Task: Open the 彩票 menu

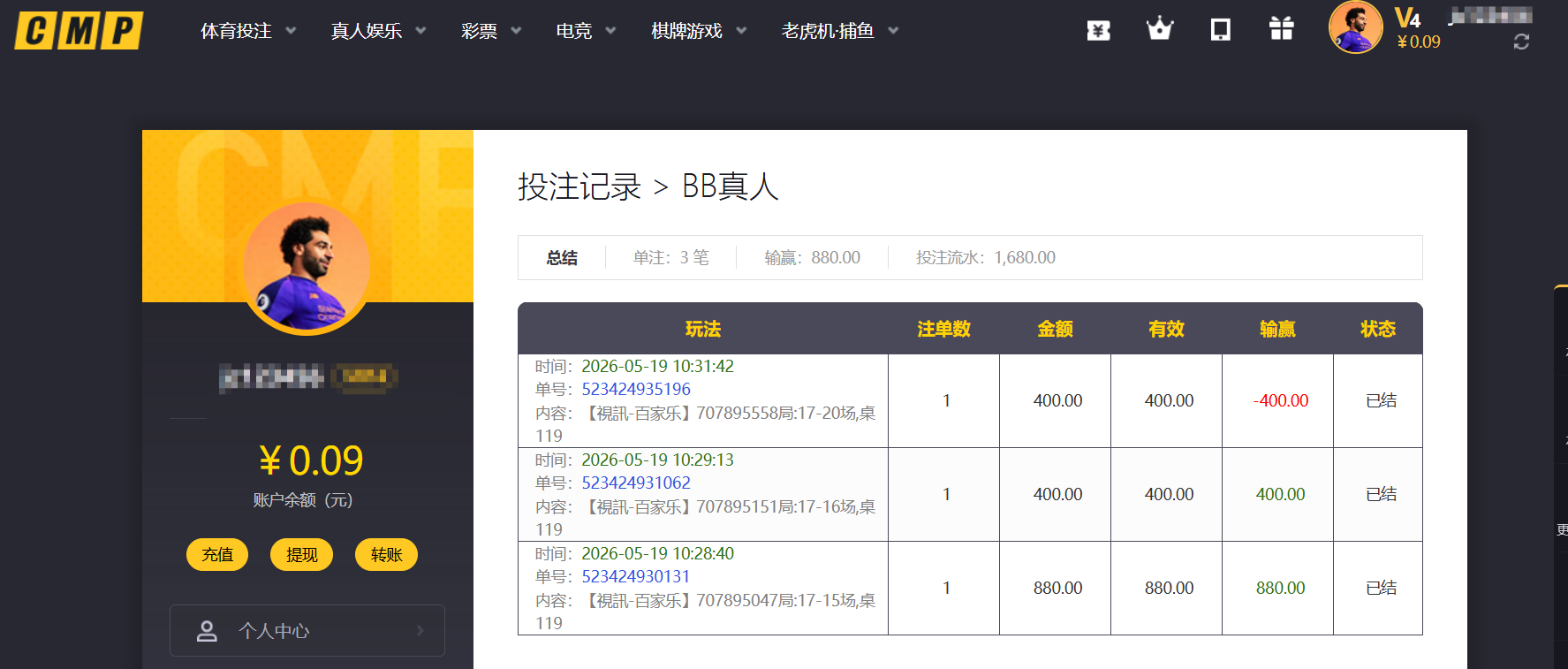Action: click(479, 31)
